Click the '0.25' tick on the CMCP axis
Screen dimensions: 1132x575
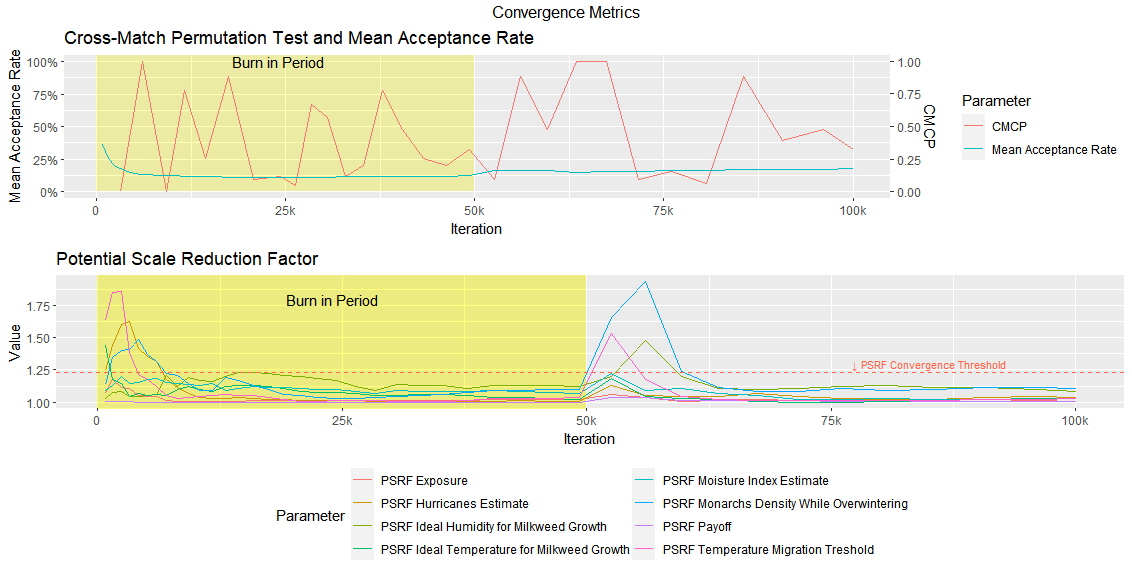point(909,160)
